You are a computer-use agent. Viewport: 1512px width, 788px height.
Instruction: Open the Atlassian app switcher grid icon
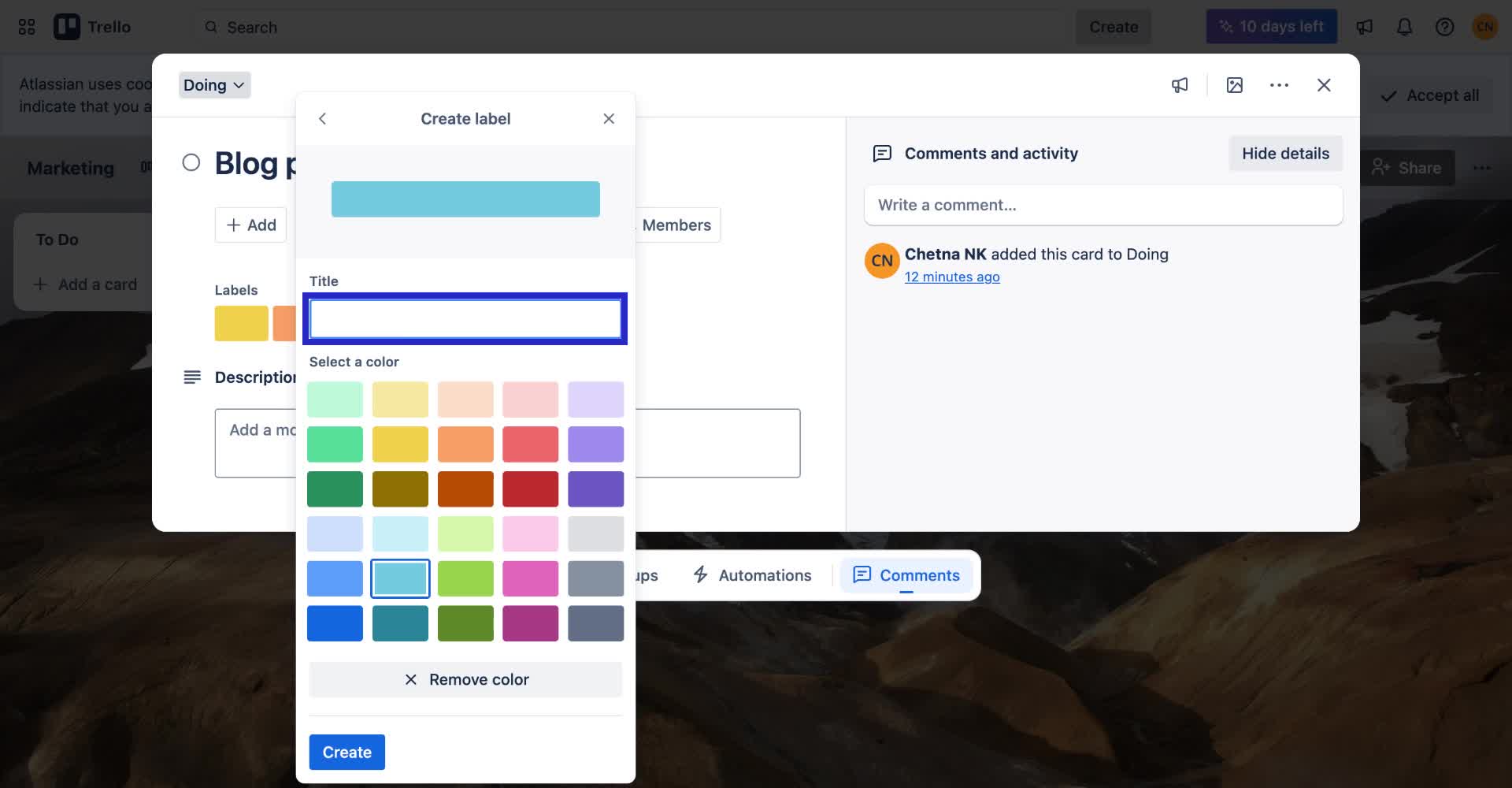pos(26,26)
